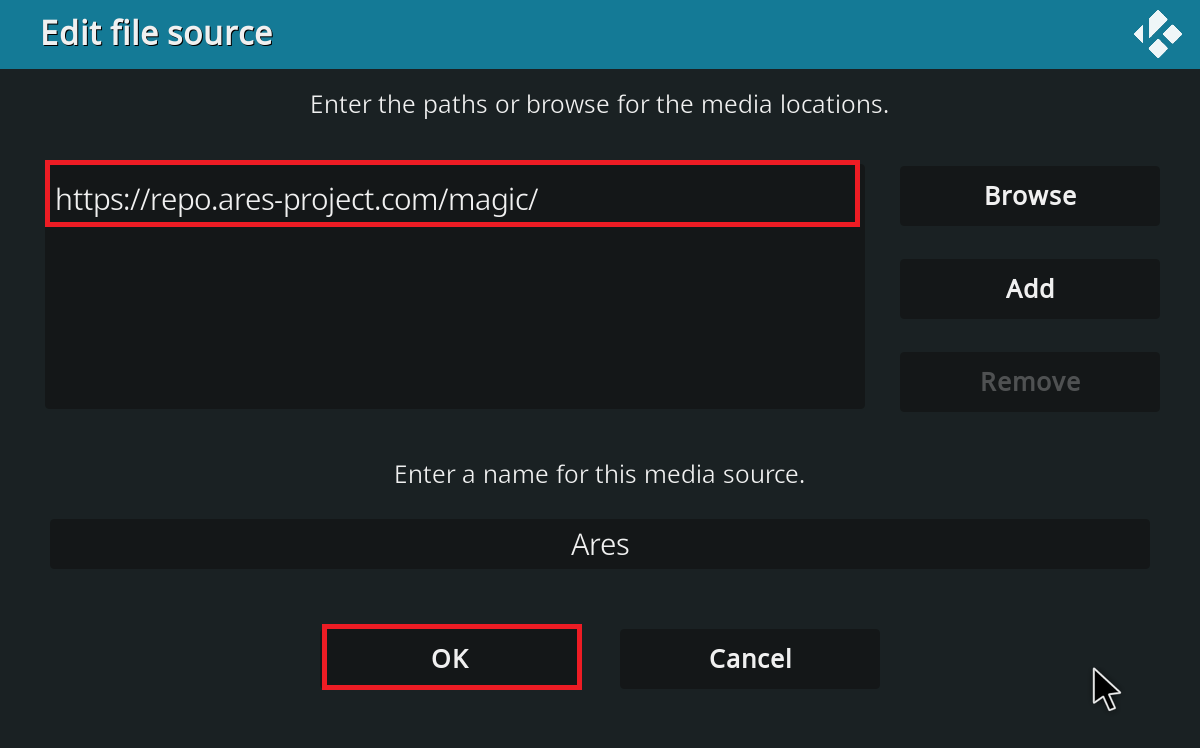Image resolution: width=1200 pixels, height=748 pixels.
Task: Choose Browse to locate a media folder
Action: tap(1030, 196)
